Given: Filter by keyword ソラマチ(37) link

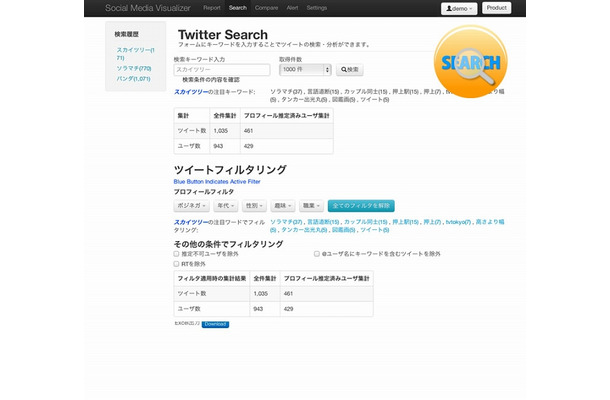Looking at the screenshot, I should [286, 222].
